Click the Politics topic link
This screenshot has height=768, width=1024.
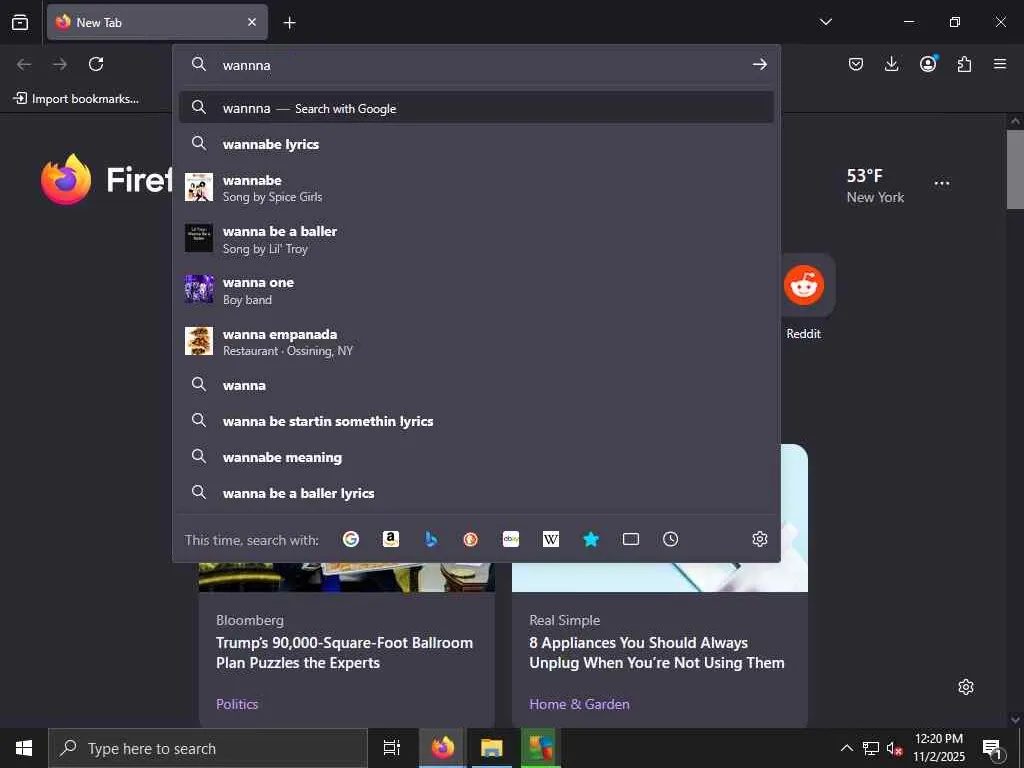(x=237, y=704)
